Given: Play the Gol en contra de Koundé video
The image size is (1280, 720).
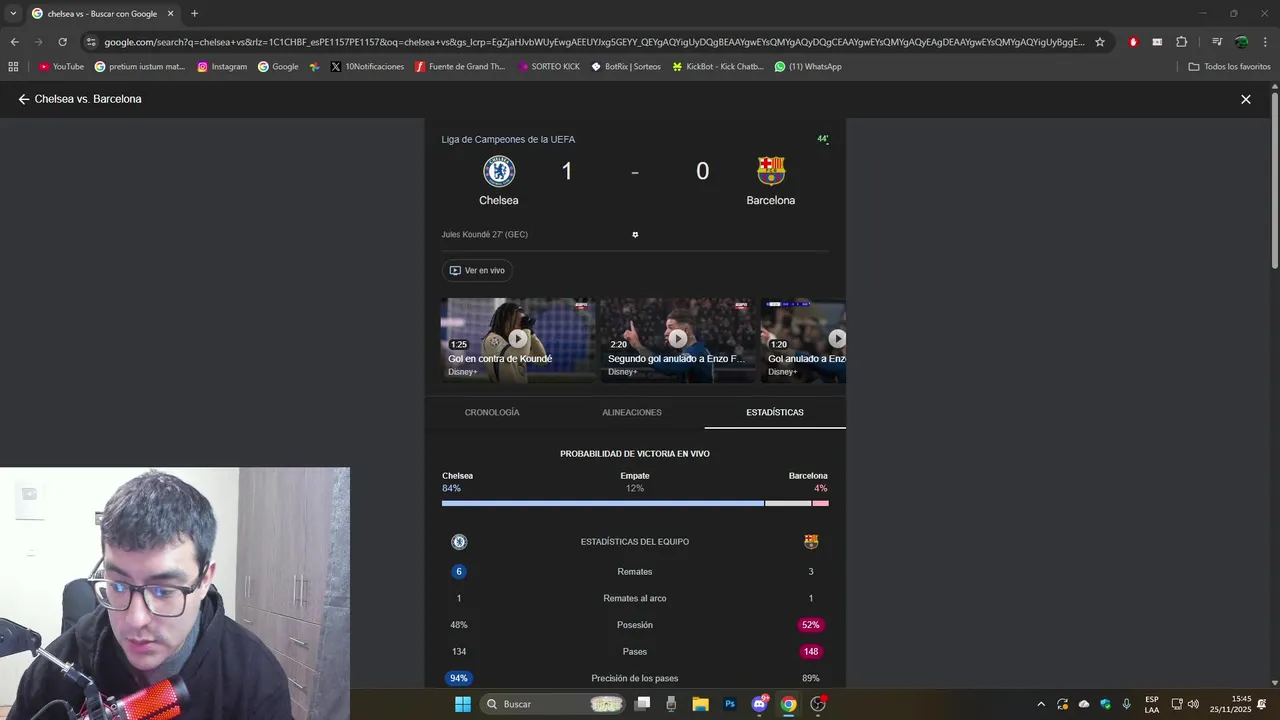Looking at the screenshot, I should pyautogui.click(x=518, y=340).
